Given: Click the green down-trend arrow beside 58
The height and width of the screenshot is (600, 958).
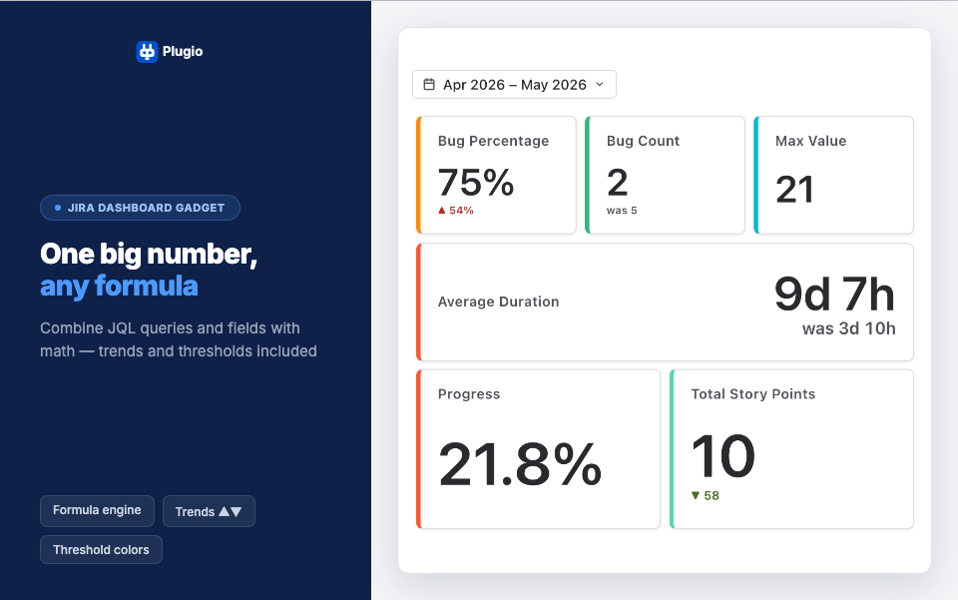Looking at the screenshot, I should point(695,496).
